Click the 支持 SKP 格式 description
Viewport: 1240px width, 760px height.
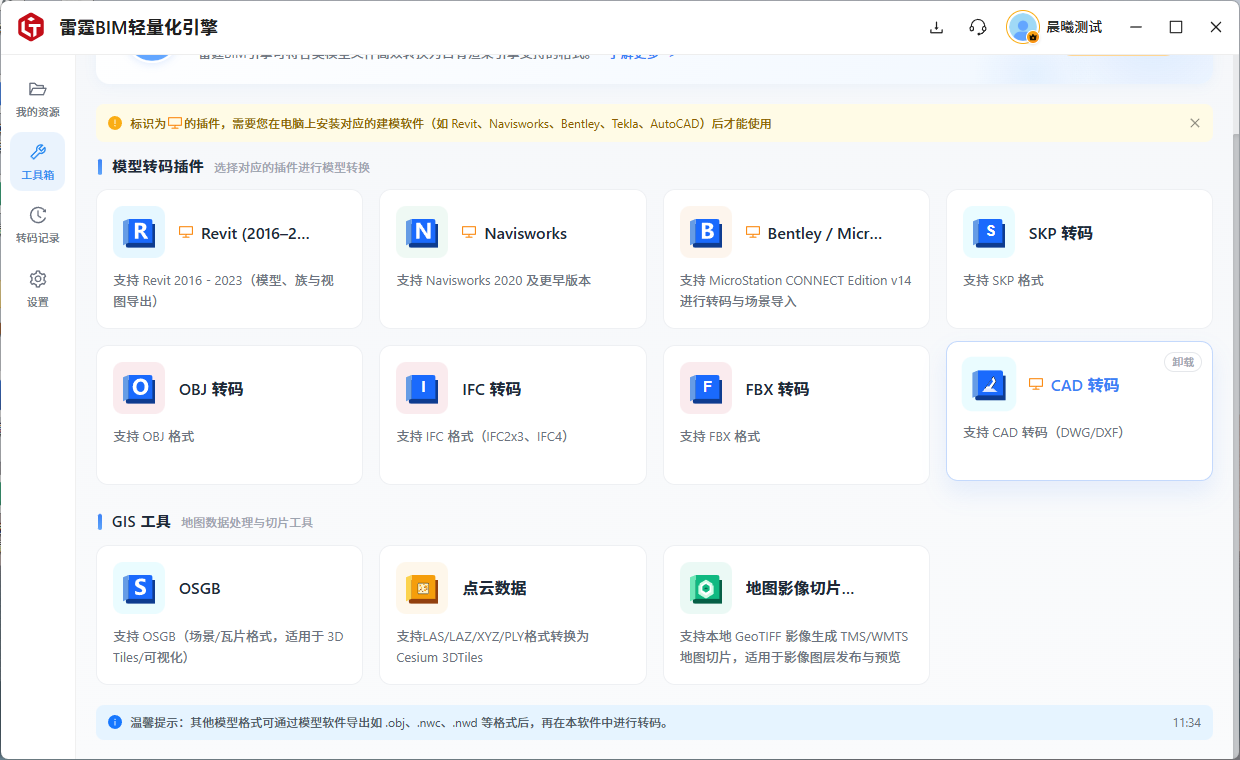pos(1003,281)
